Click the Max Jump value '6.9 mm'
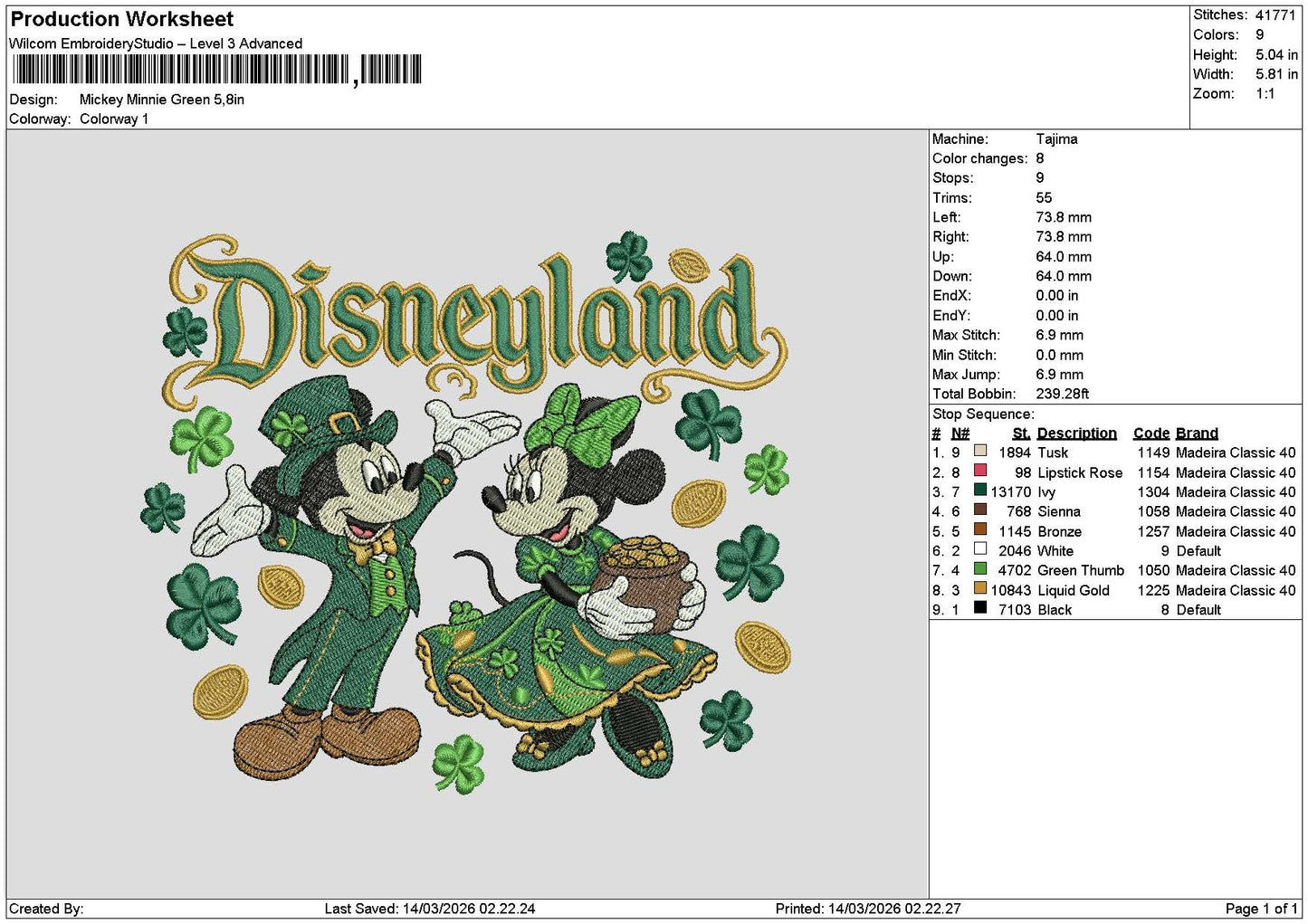The width and height of the screenshot is (1308, 924). [x=1060, y=374]
